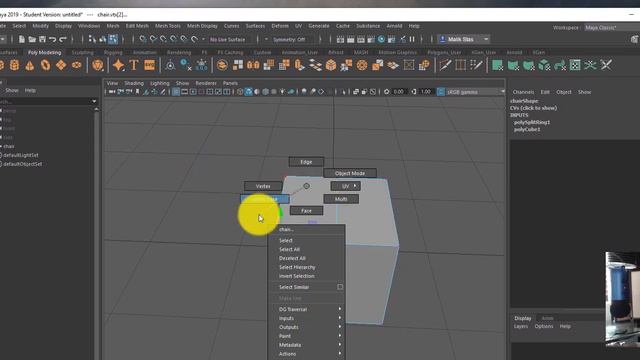This screenshot has width=640, height=360.
Task: Toggle snap to curves magnet
Action: [153, 39]
